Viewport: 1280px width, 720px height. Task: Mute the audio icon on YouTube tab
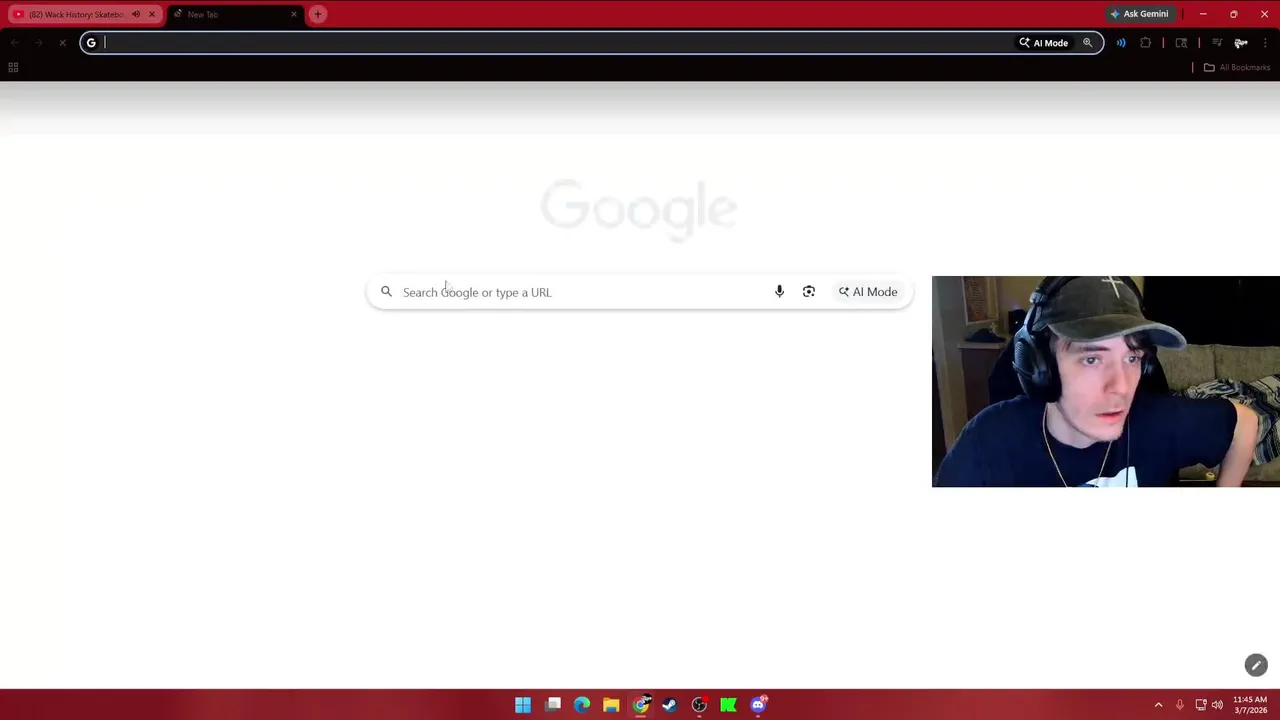[x=136, y=14]
